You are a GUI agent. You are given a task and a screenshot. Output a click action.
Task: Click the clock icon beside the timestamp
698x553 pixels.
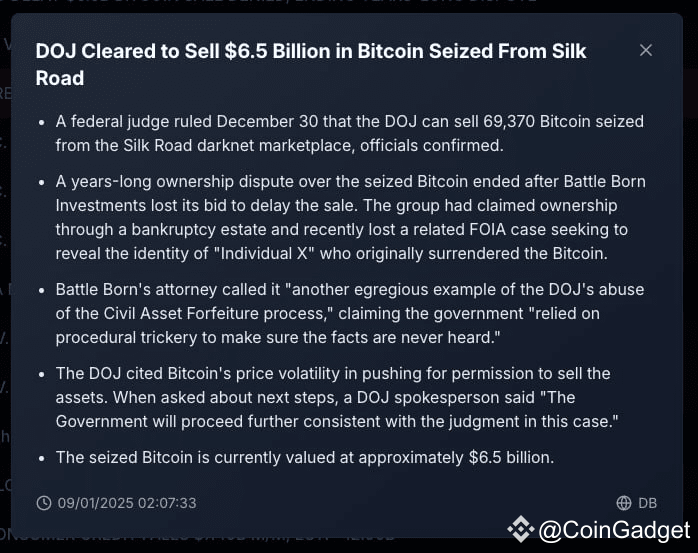coord(44,503)
